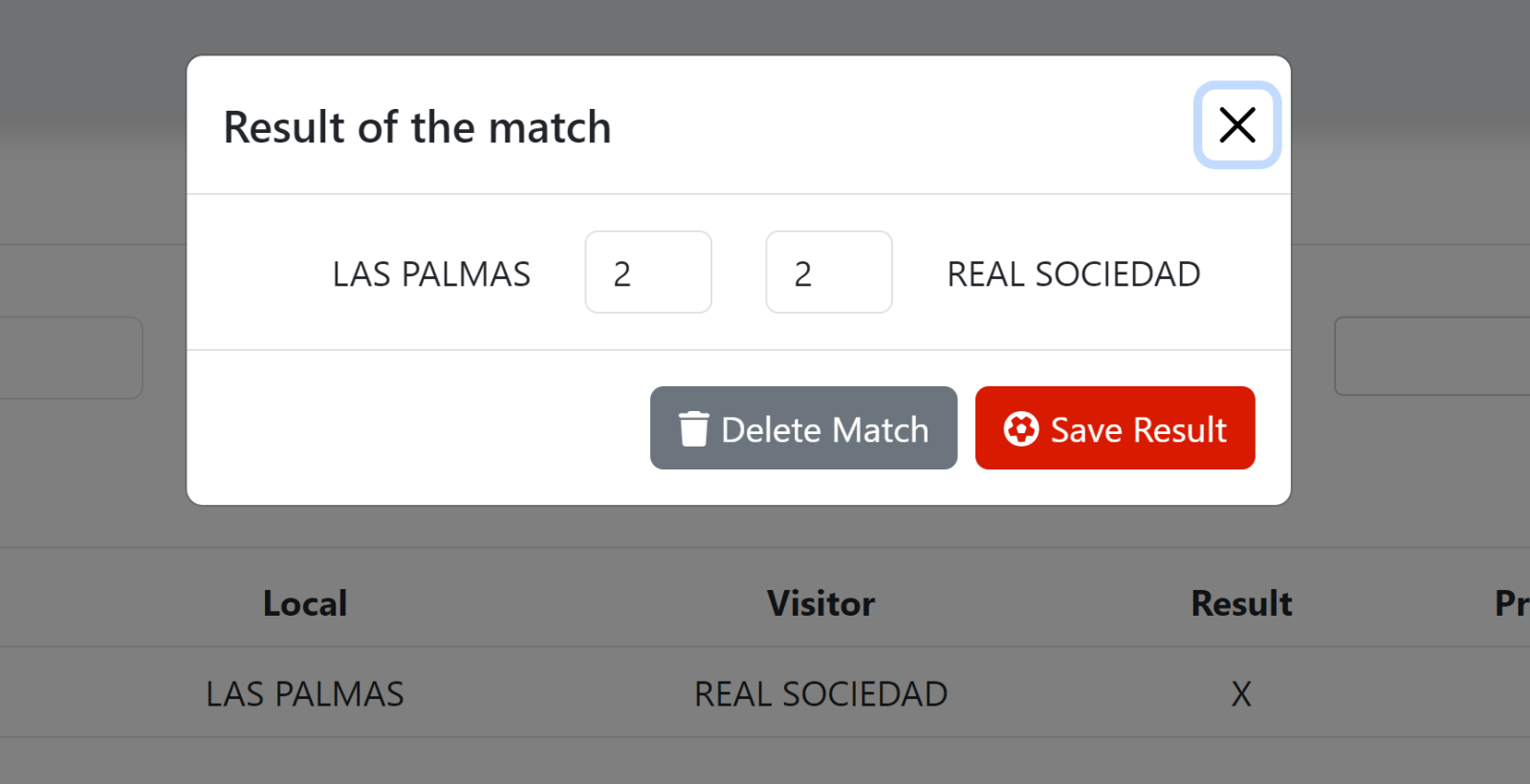The width and height of the screenshot is (1530, 784).
Task: Click the Result column header
Action: click(1241, 603)
